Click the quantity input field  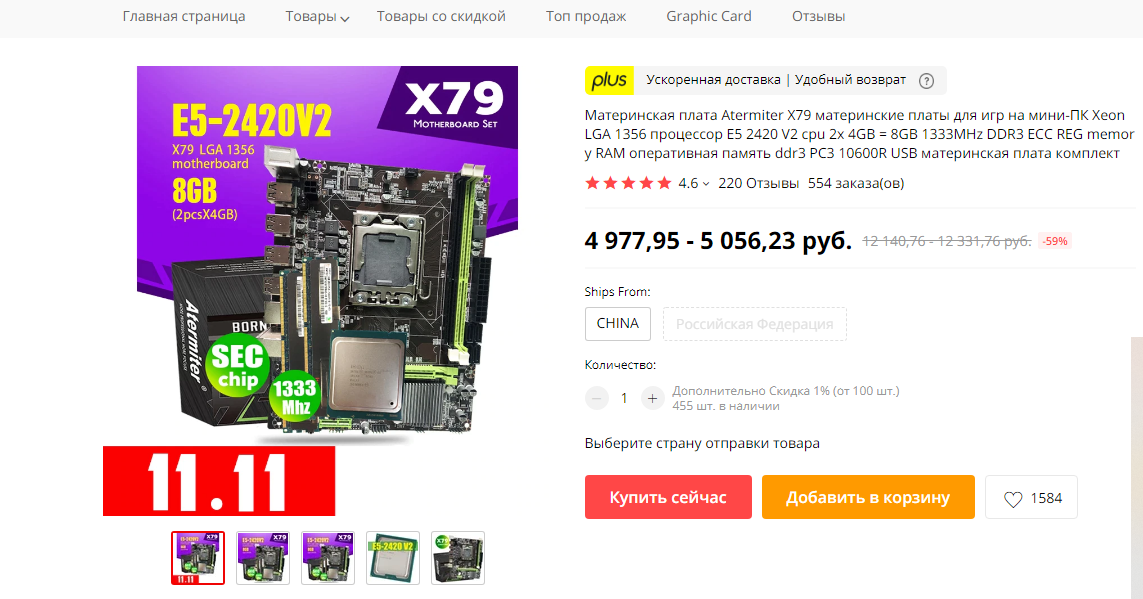pyautogui.click(x=624, y=398)
